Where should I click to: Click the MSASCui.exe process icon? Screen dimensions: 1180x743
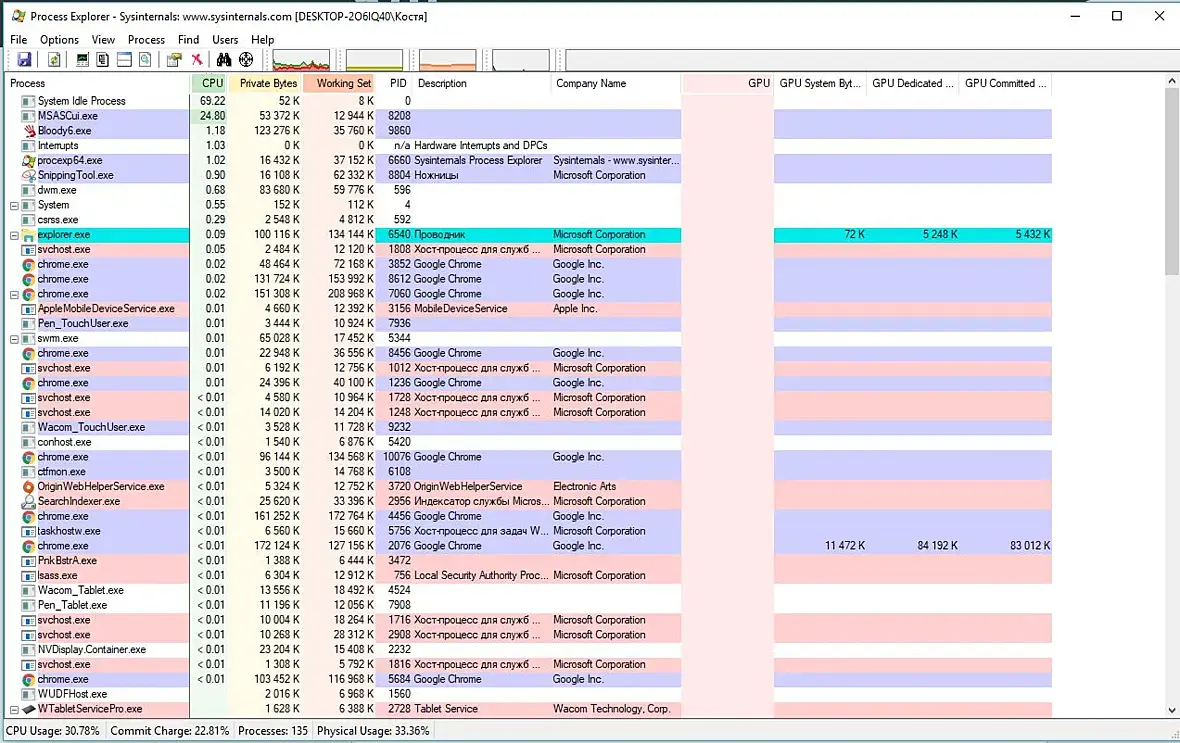(29, 116)
